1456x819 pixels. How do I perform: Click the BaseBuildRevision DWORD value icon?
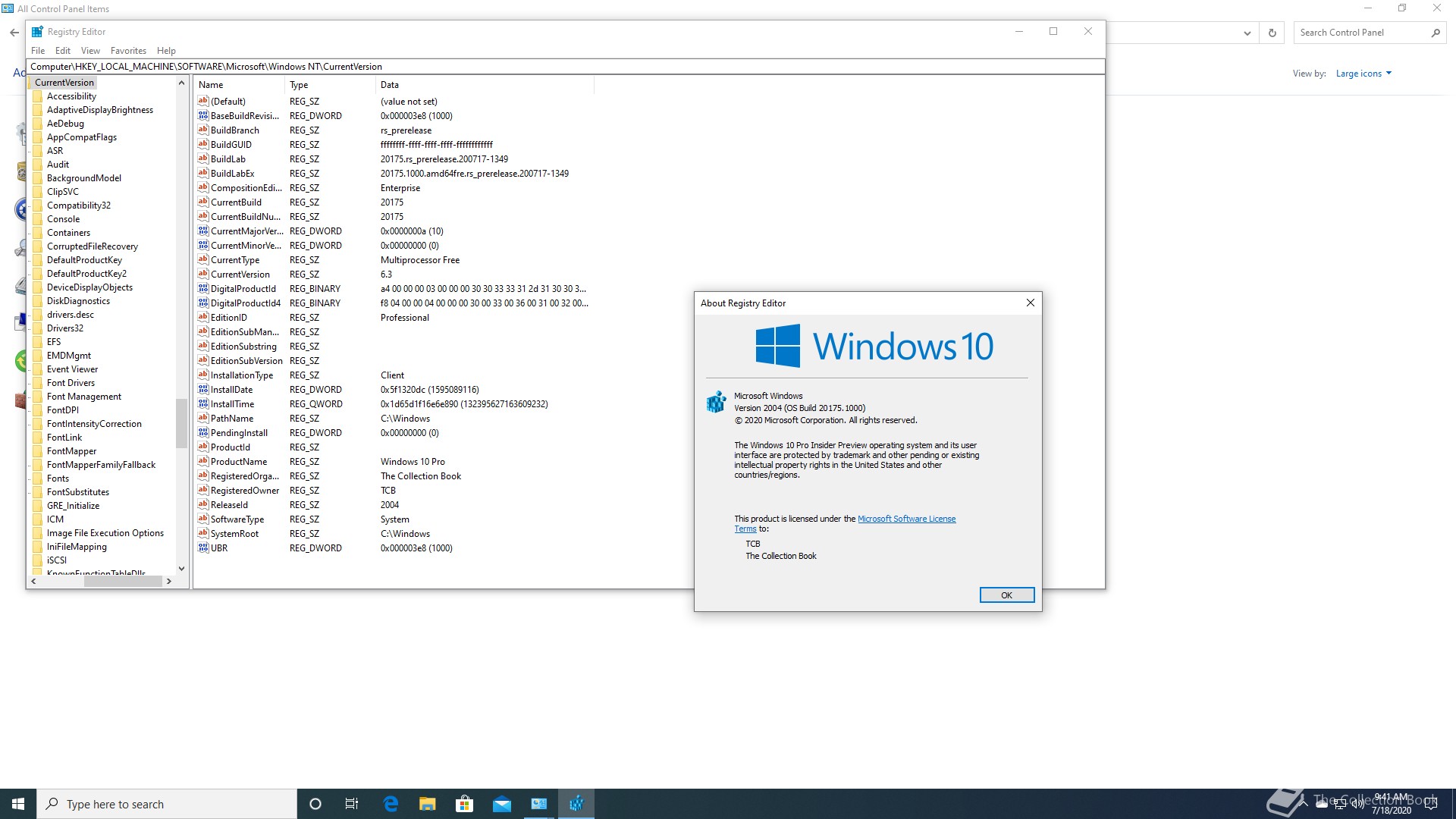point(203,116)
